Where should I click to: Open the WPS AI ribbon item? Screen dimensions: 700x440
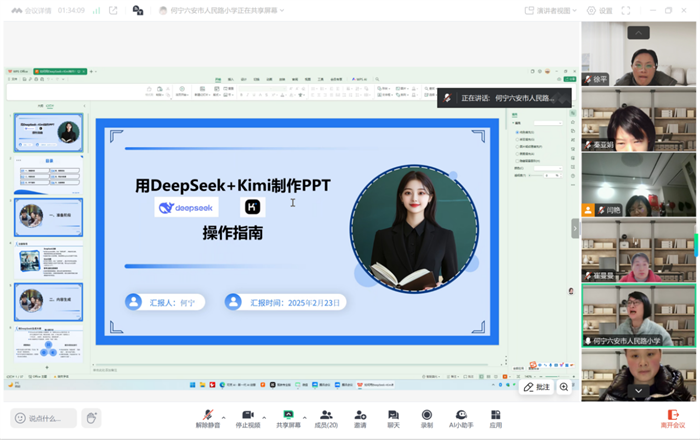click(x=359, y=79)
